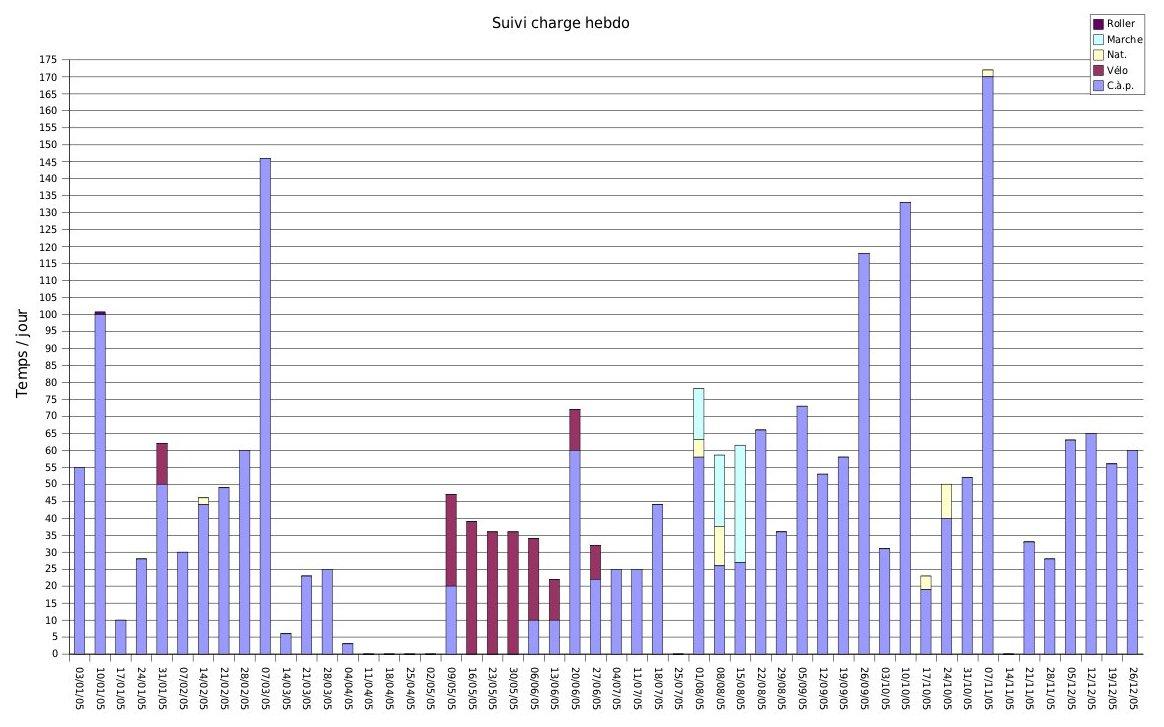
Task: Select the Nat. legend color swatch
Action: [x=1098, y=55]
